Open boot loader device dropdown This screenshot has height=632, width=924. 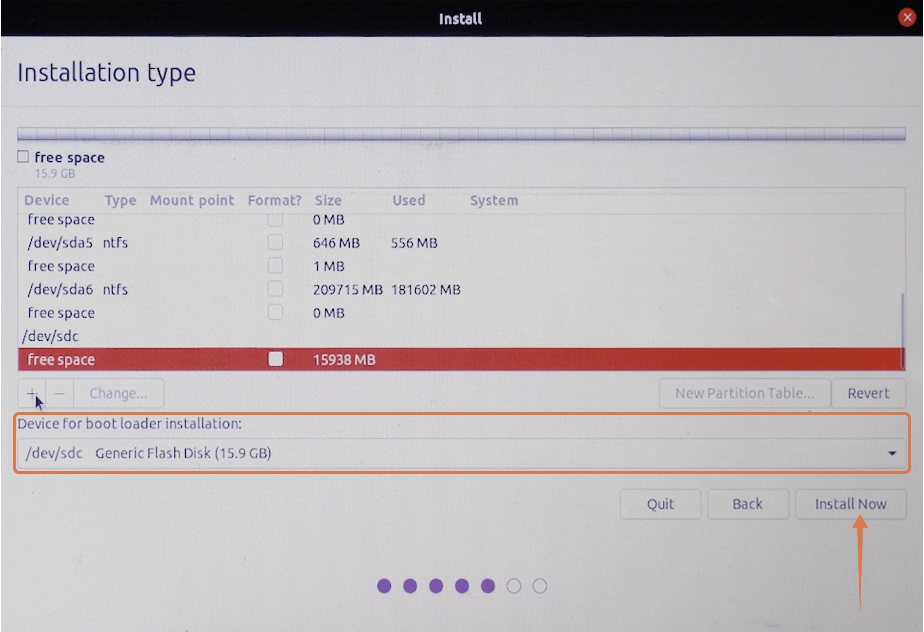pyautogui.click(x=461, y=453)
